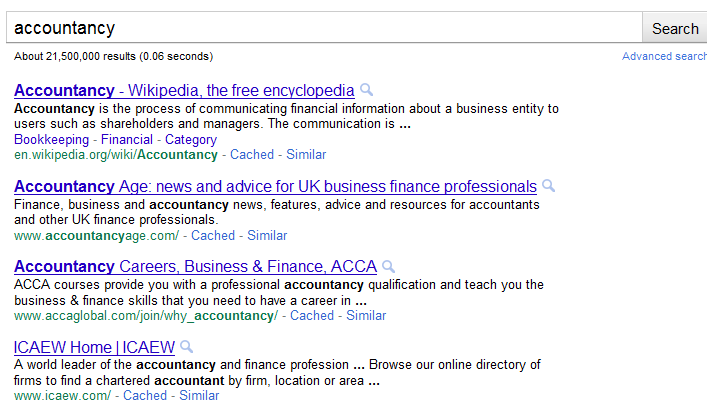Open the Accountancy Wikipedia result title

[x=184, y=90]
